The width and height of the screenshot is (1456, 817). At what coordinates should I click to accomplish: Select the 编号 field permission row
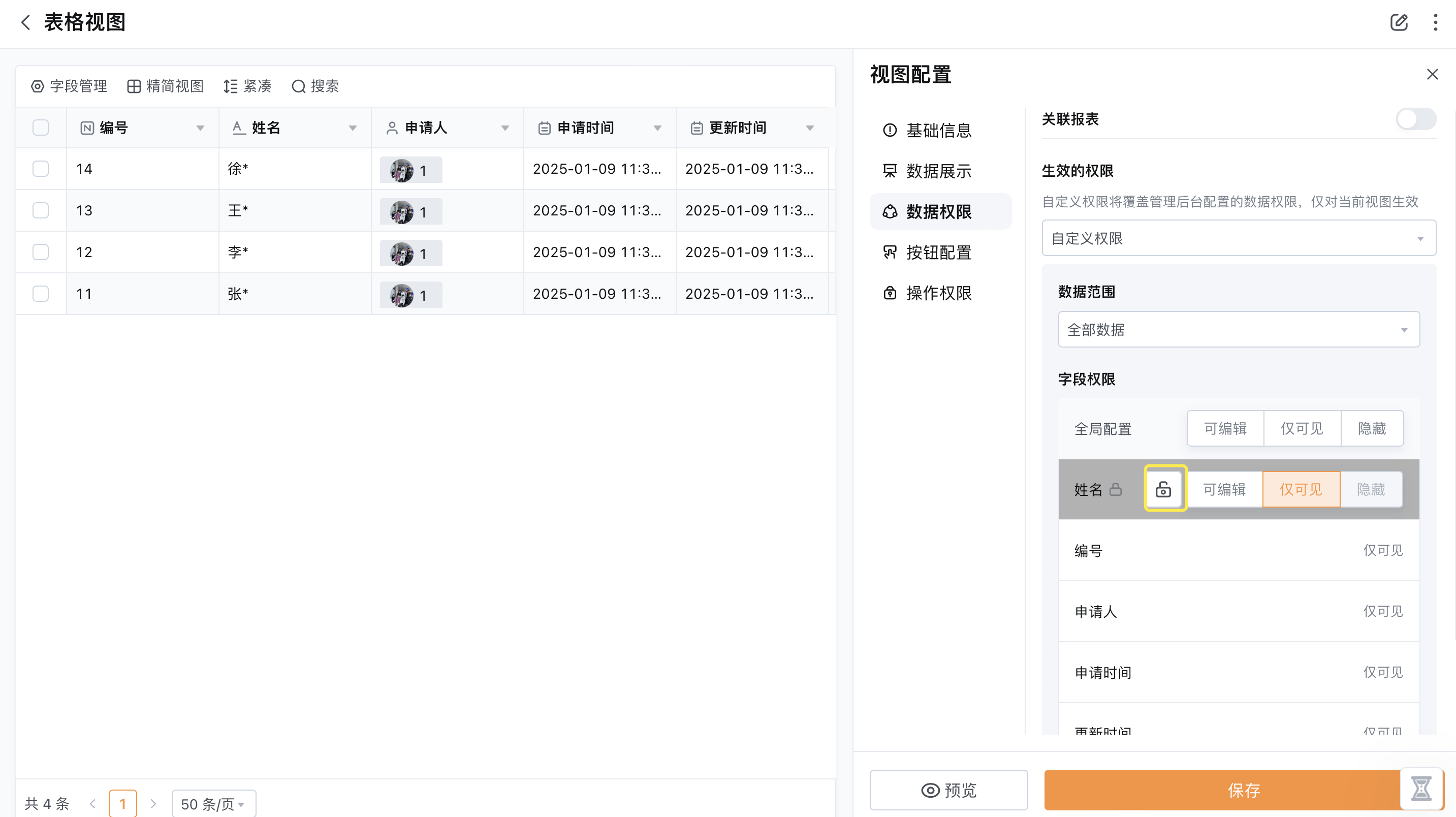[x=1239, y=550]
